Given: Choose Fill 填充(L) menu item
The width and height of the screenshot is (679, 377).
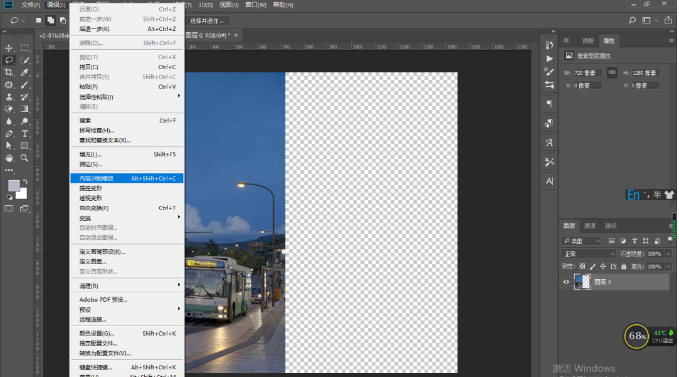Looking at the screenshot, I should click(x=127, y=154).
